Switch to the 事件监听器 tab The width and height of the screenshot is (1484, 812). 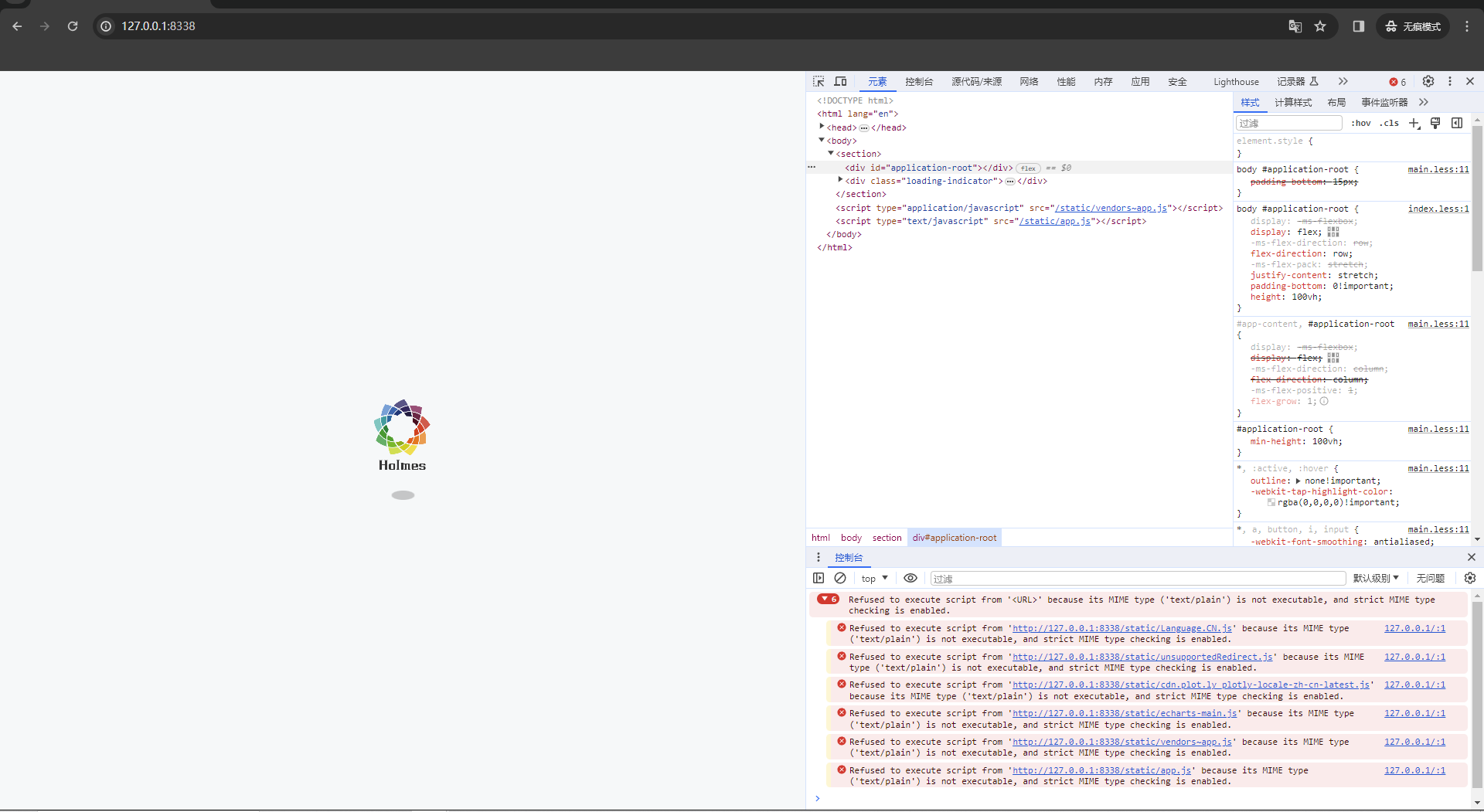(1384, 102)
